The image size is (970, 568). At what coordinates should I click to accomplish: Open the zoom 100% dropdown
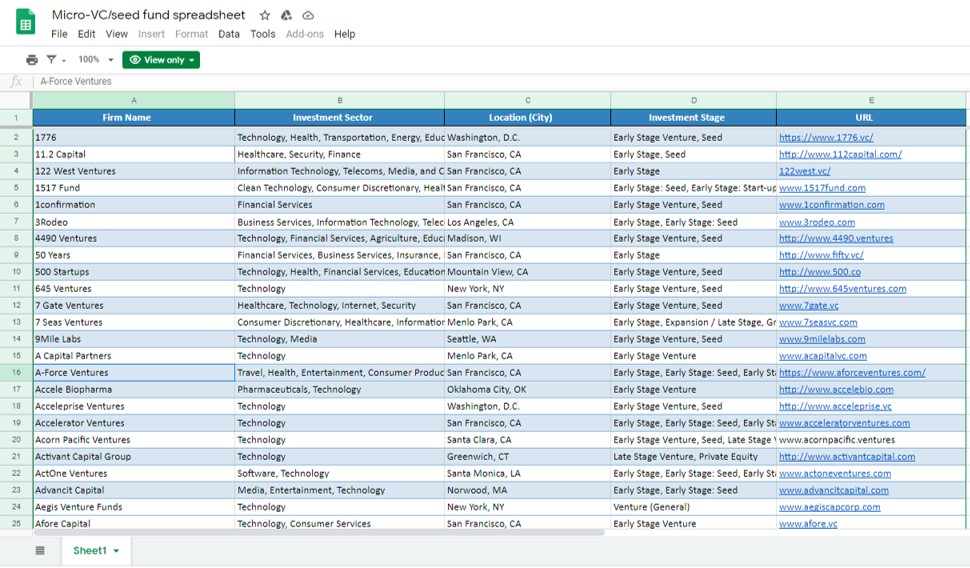point(96,60)
